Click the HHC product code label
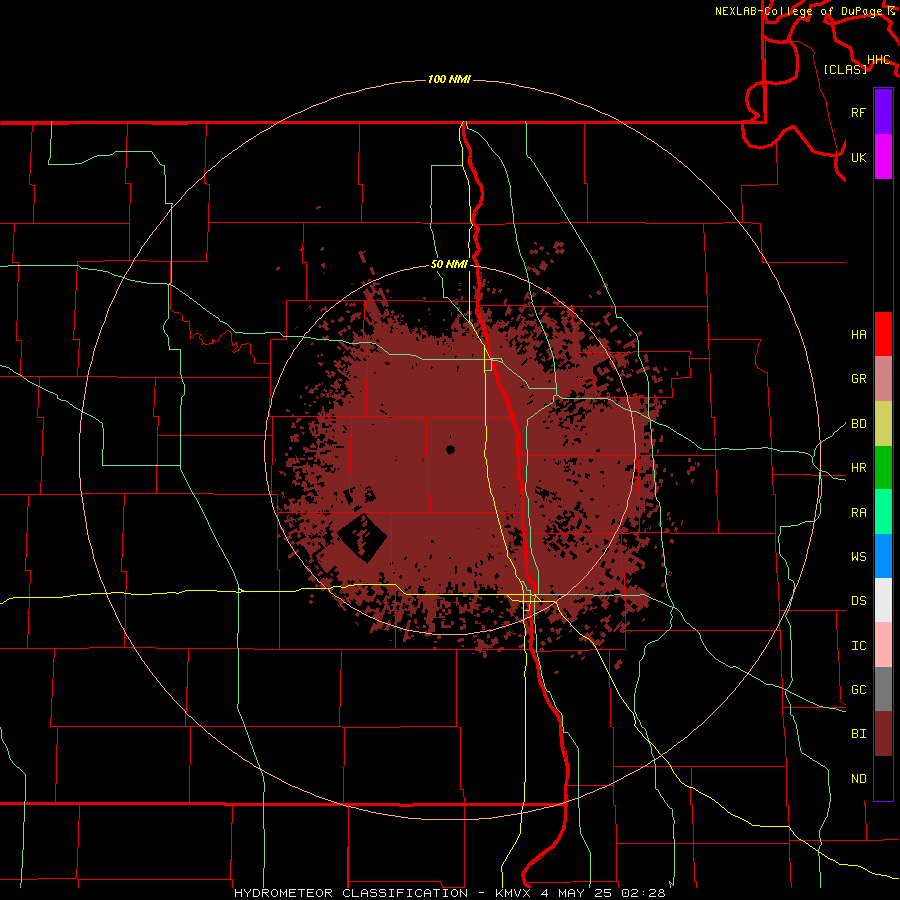Image resolution: width=900 pixels, height=900 pixels. click(x=879, y=60)
